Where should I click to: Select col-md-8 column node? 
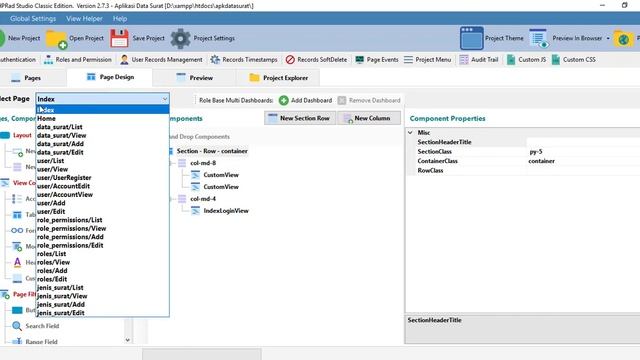(x=203, y=163)
